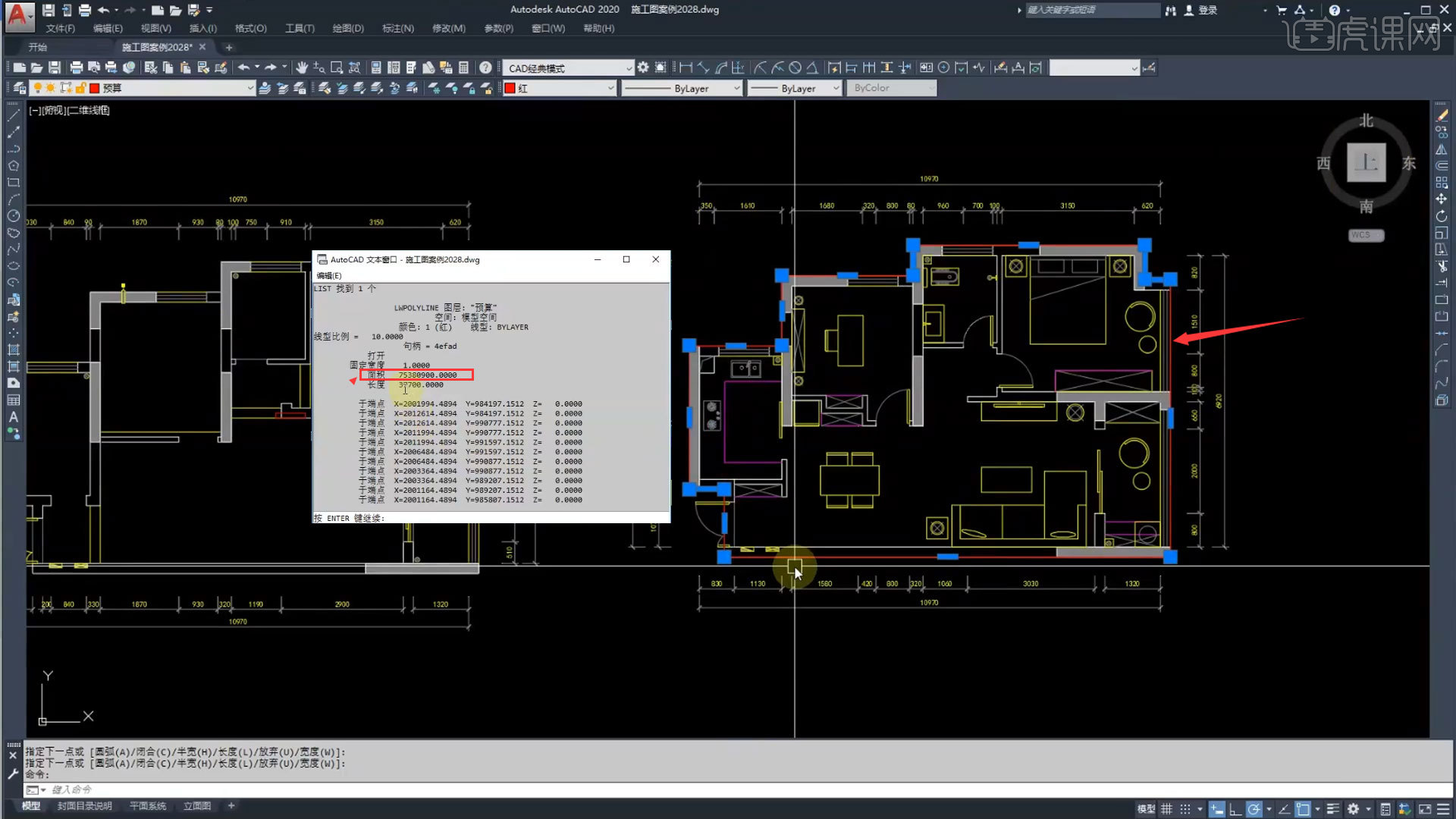Switch to the 开始 file tab
Screen dimensions: 1456x819
click(37, 47)
